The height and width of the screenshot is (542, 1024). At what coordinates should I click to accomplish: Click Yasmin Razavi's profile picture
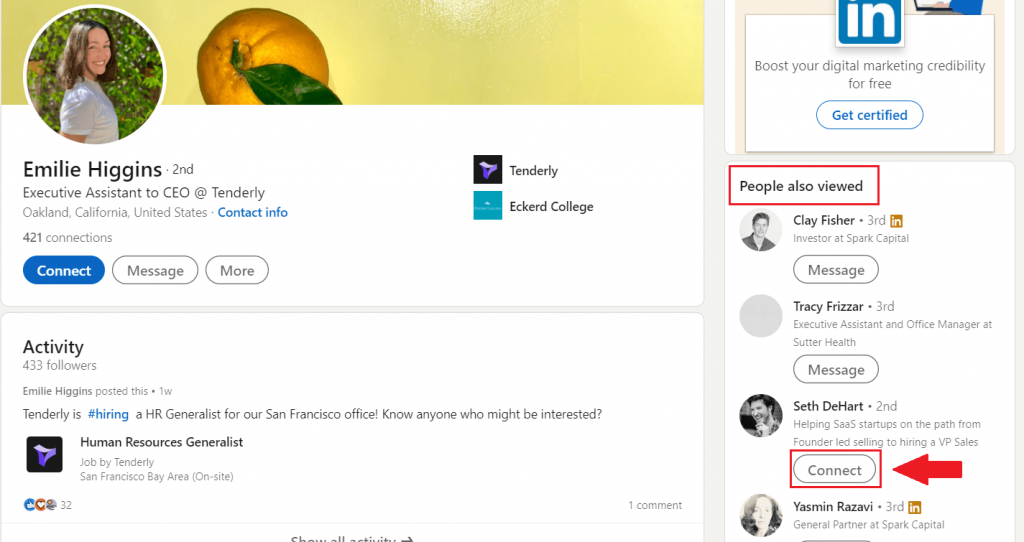[761, 515]
